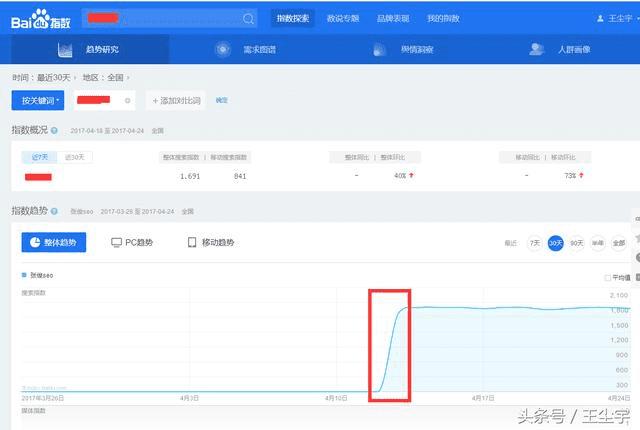Click the 整体同比 | 整体环比 header
Screen dimensions: 640x430
pos(375,157)
